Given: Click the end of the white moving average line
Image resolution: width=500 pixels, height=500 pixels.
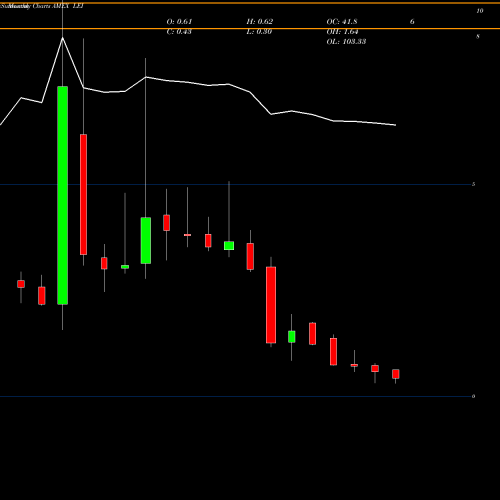Looking at the screenshot, I should [396, 125].
